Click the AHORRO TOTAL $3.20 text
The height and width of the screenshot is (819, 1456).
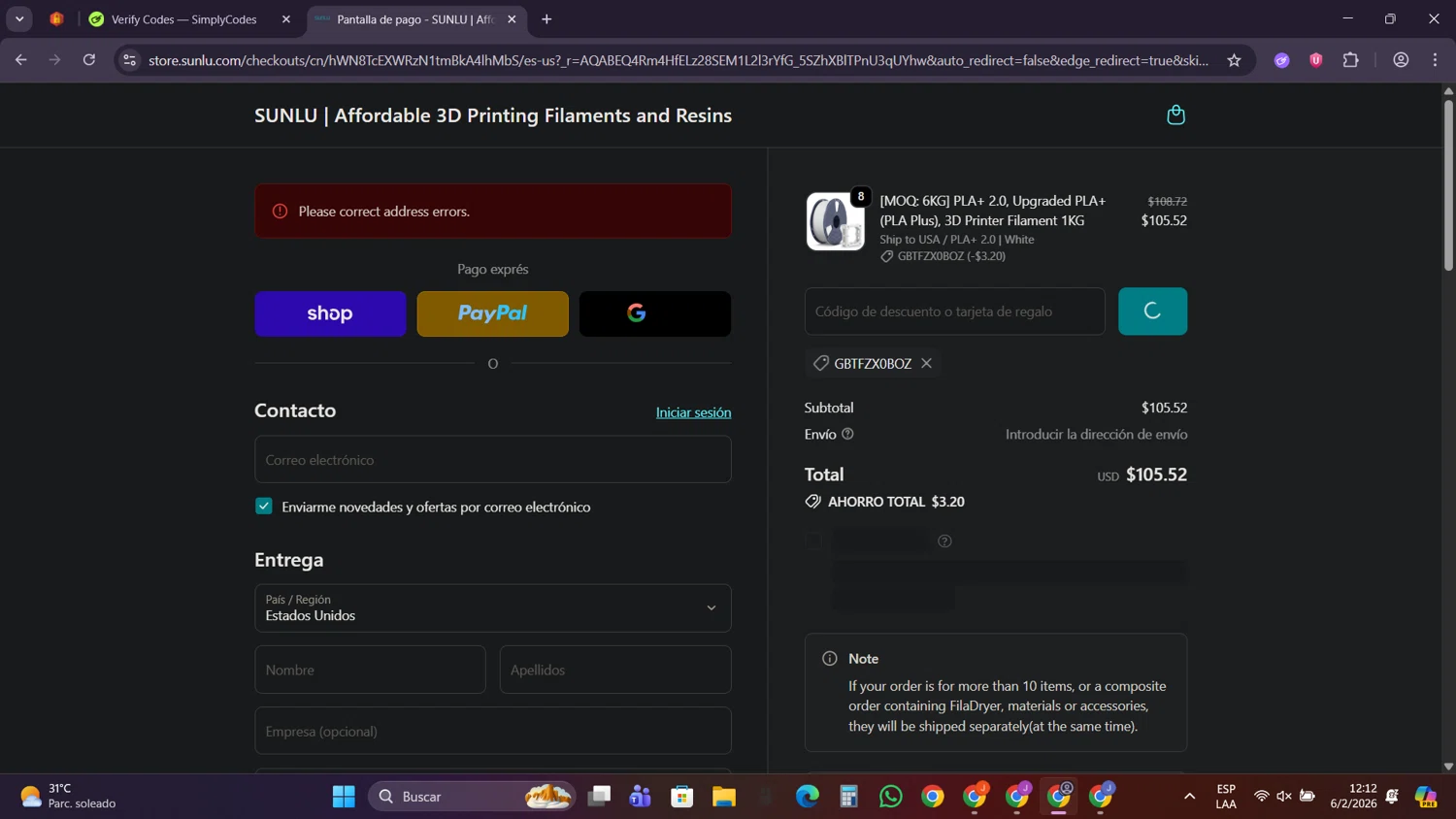coord(896,502)
